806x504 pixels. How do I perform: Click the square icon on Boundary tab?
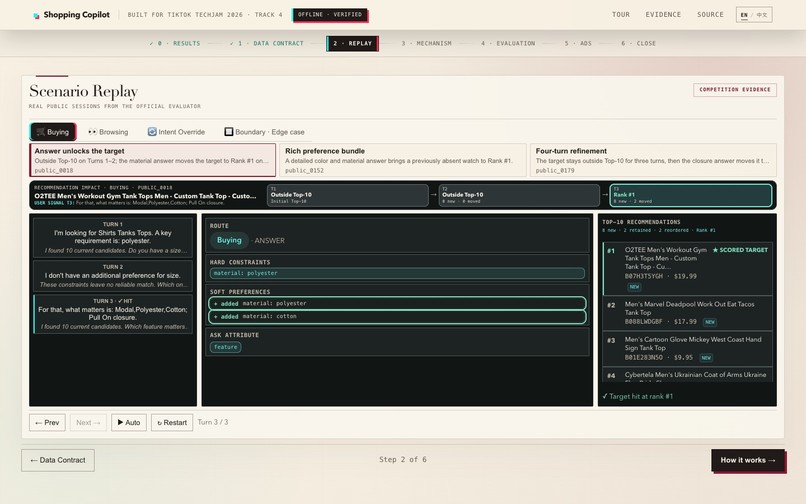click(229, 132)
